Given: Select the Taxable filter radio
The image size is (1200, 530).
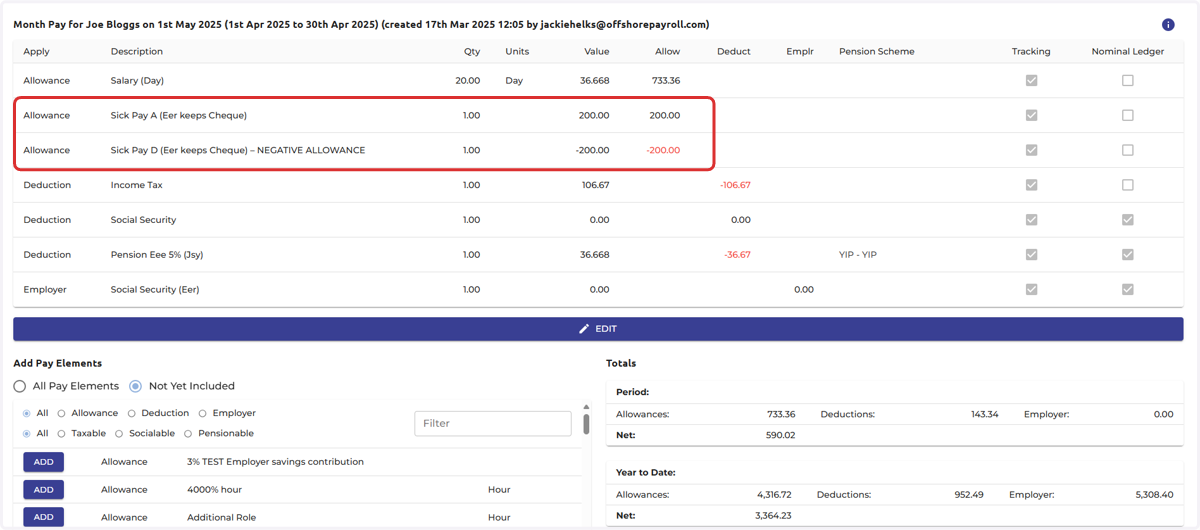Looking at the screenshot, I should tap(62, 434).
